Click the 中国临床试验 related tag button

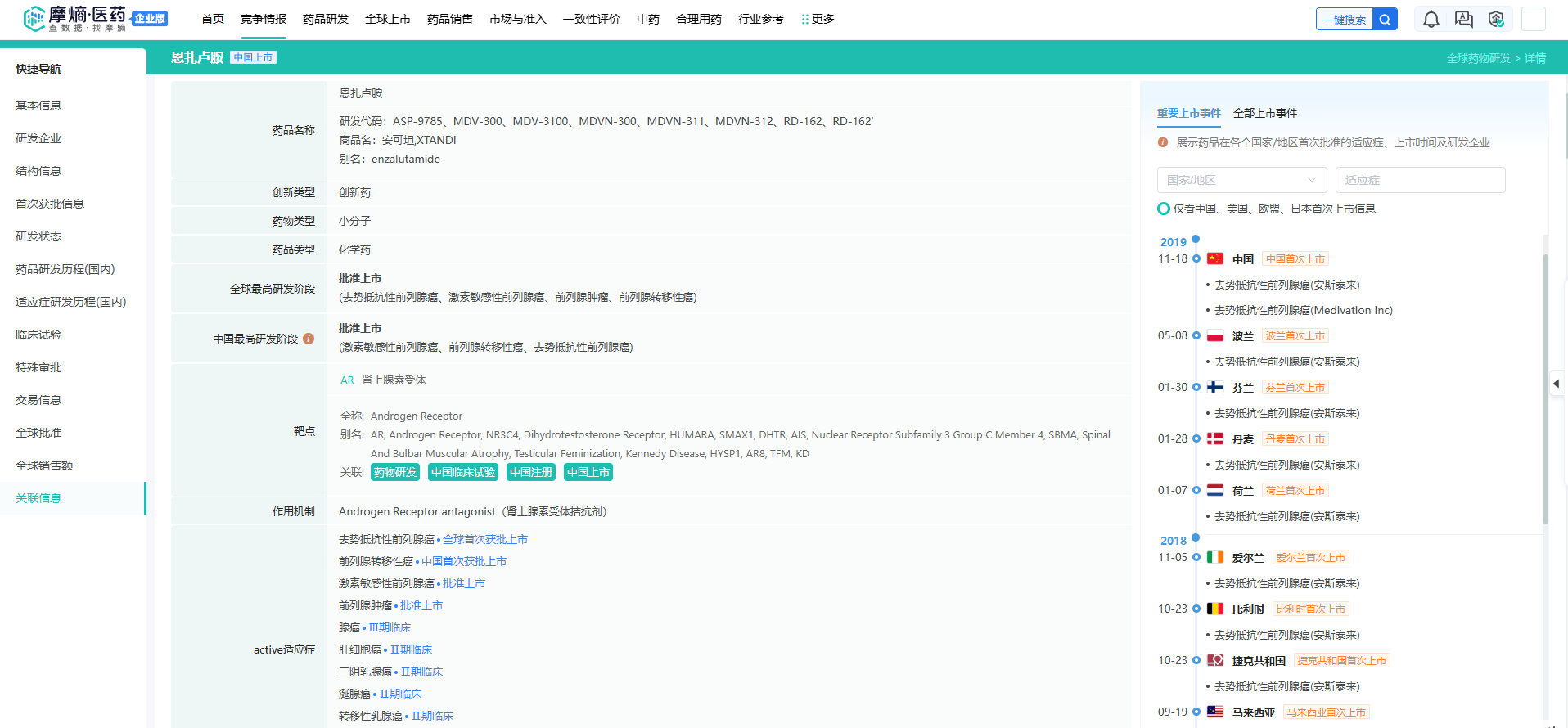(x=463, y=472)
